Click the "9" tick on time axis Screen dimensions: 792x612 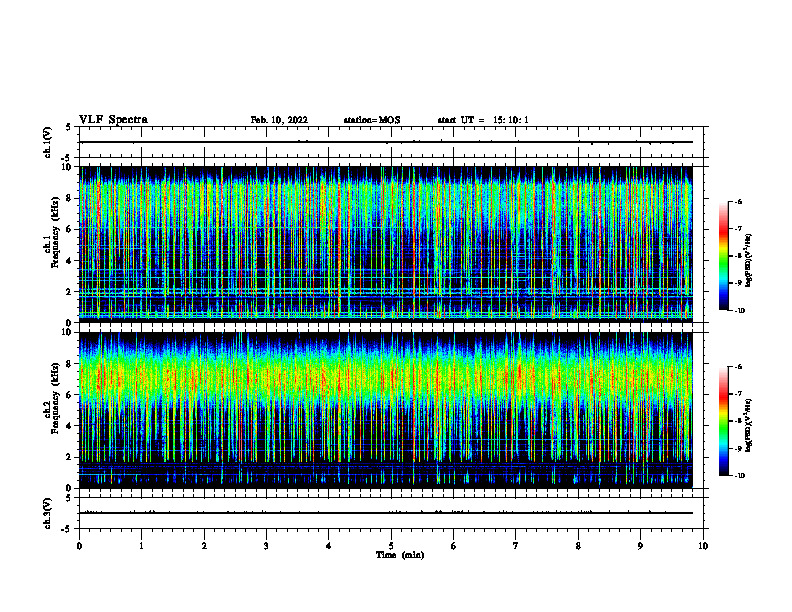click(640, 546)
